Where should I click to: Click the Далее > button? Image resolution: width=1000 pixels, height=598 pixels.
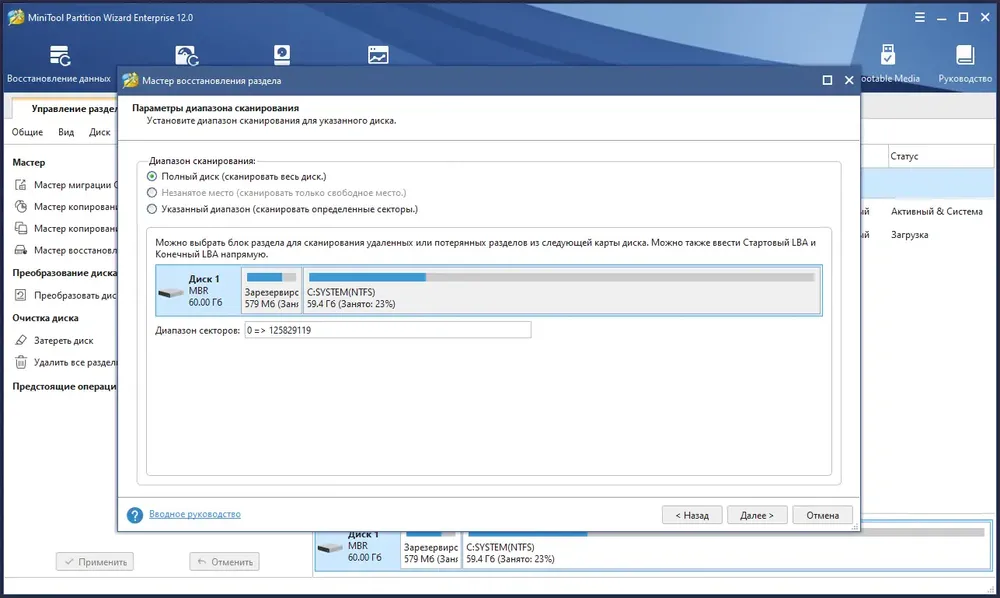[x=757, y=515]
